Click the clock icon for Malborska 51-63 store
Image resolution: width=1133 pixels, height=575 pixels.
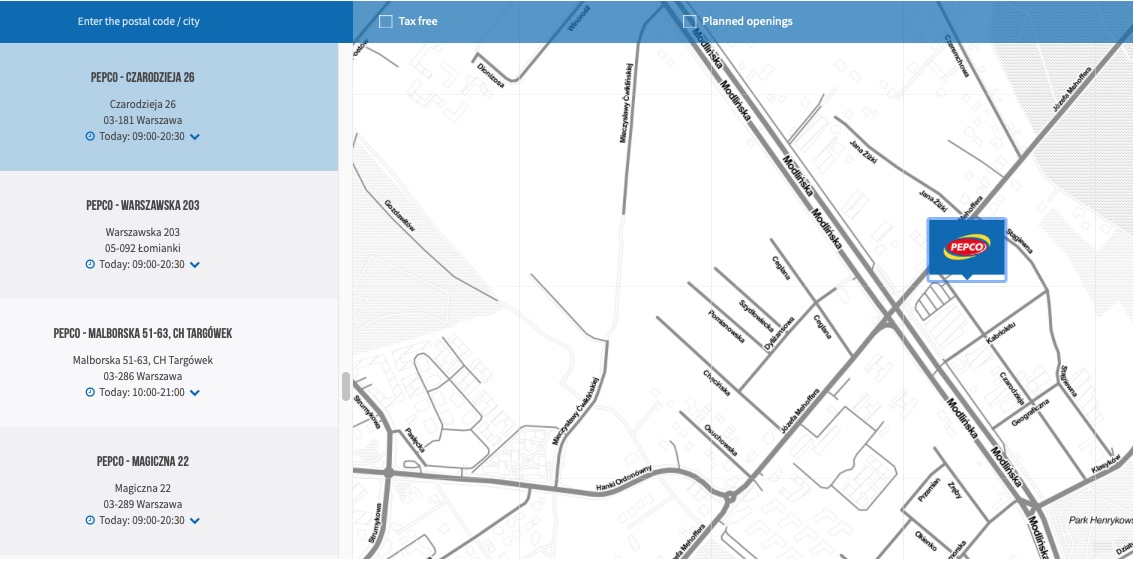click(x=90, y=392)
